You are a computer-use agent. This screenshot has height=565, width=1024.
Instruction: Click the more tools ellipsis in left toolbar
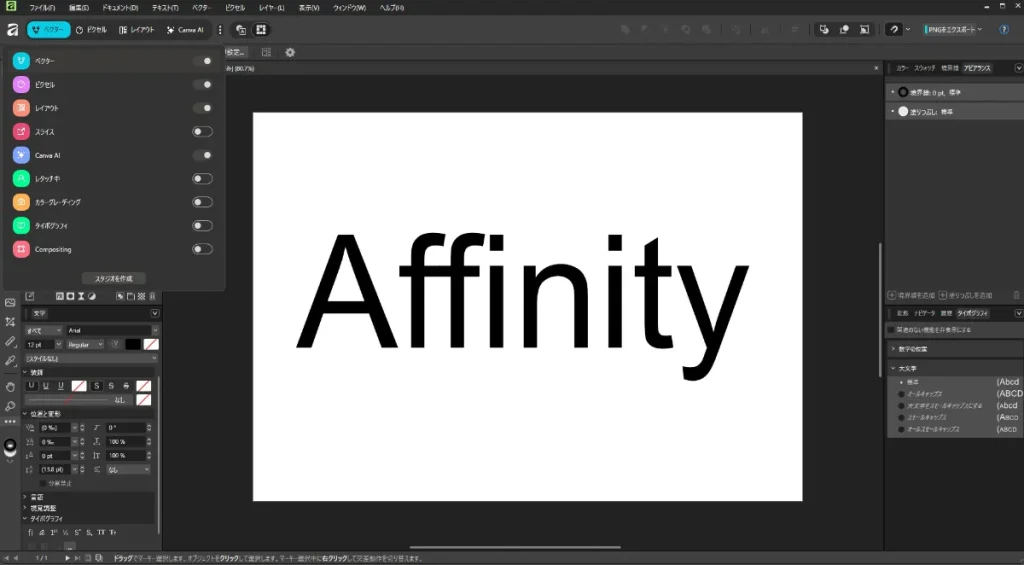pos(10,422)
